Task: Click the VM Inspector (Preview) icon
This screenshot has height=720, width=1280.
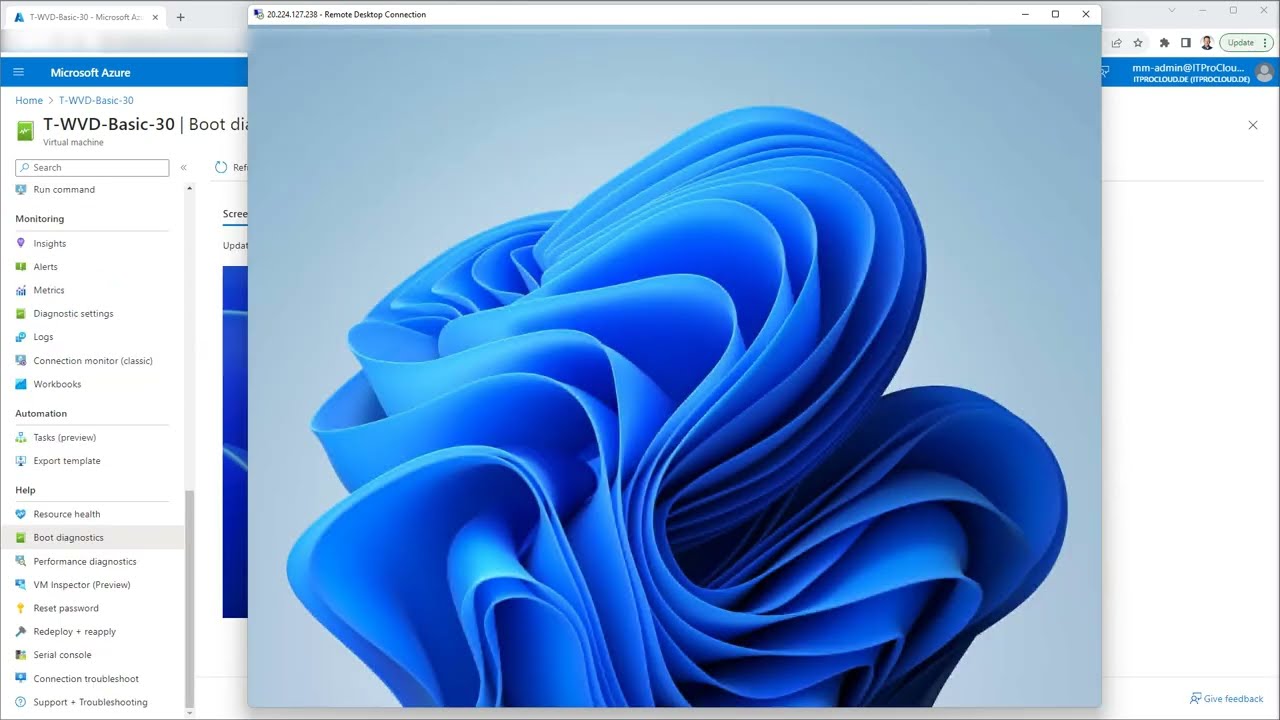Action: point(21,585)
